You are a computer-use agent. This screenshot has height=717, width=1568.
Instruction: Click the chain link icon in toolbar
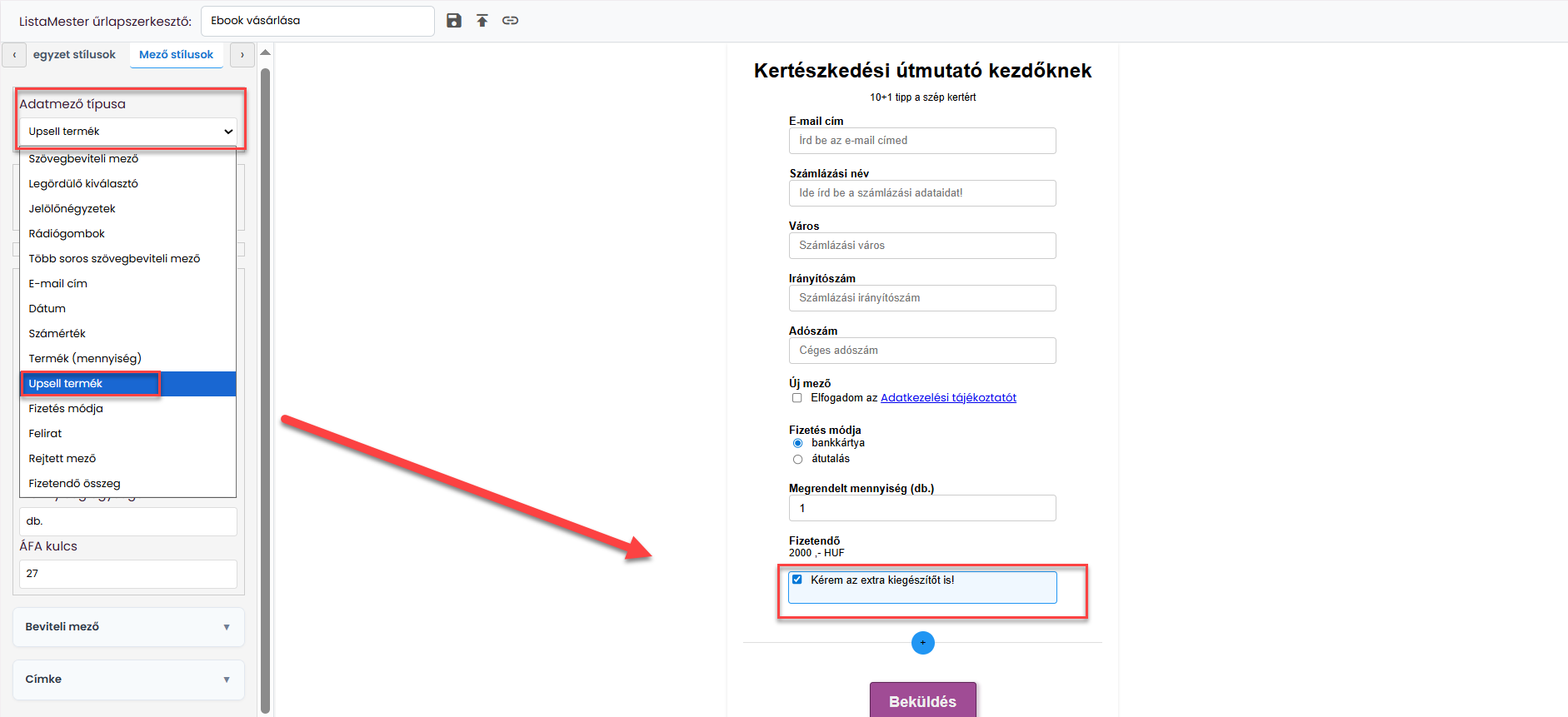[511, 21]
